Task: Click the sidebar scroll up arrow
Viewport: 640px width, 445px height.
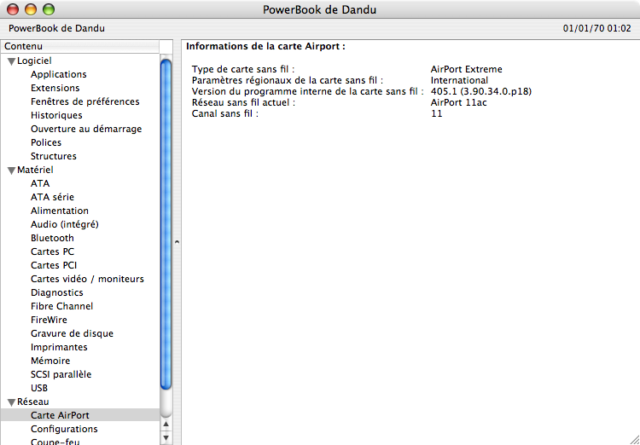Action: tap(166, 425)
